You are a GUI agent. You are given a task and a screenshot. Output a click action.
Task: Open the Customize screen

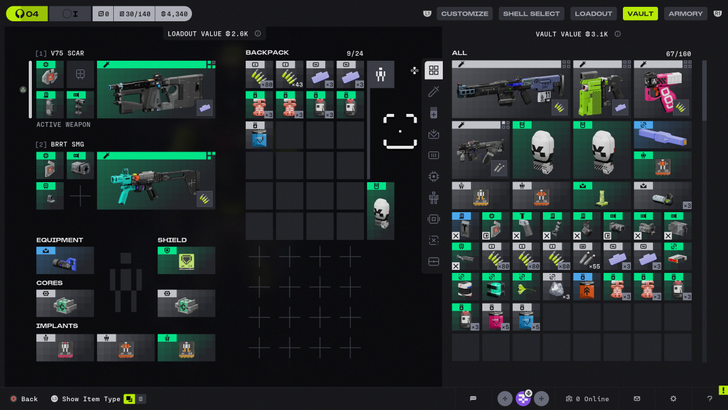[x=464, y=13]
